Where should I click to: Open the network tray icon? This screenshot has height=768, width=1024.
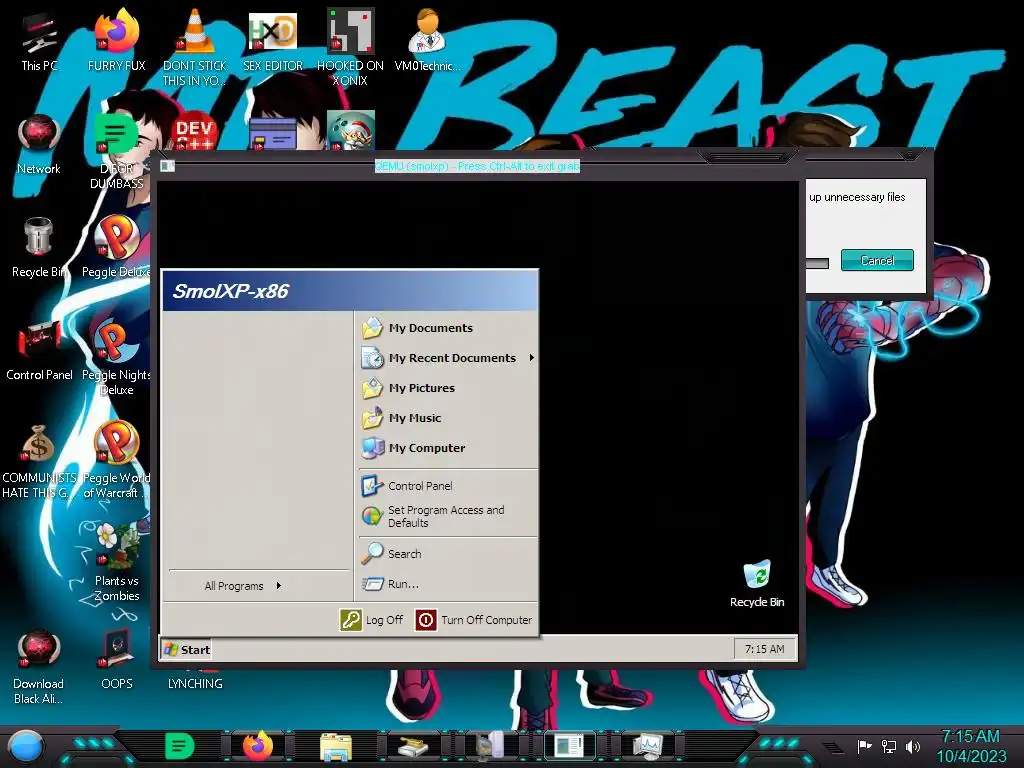889,746
